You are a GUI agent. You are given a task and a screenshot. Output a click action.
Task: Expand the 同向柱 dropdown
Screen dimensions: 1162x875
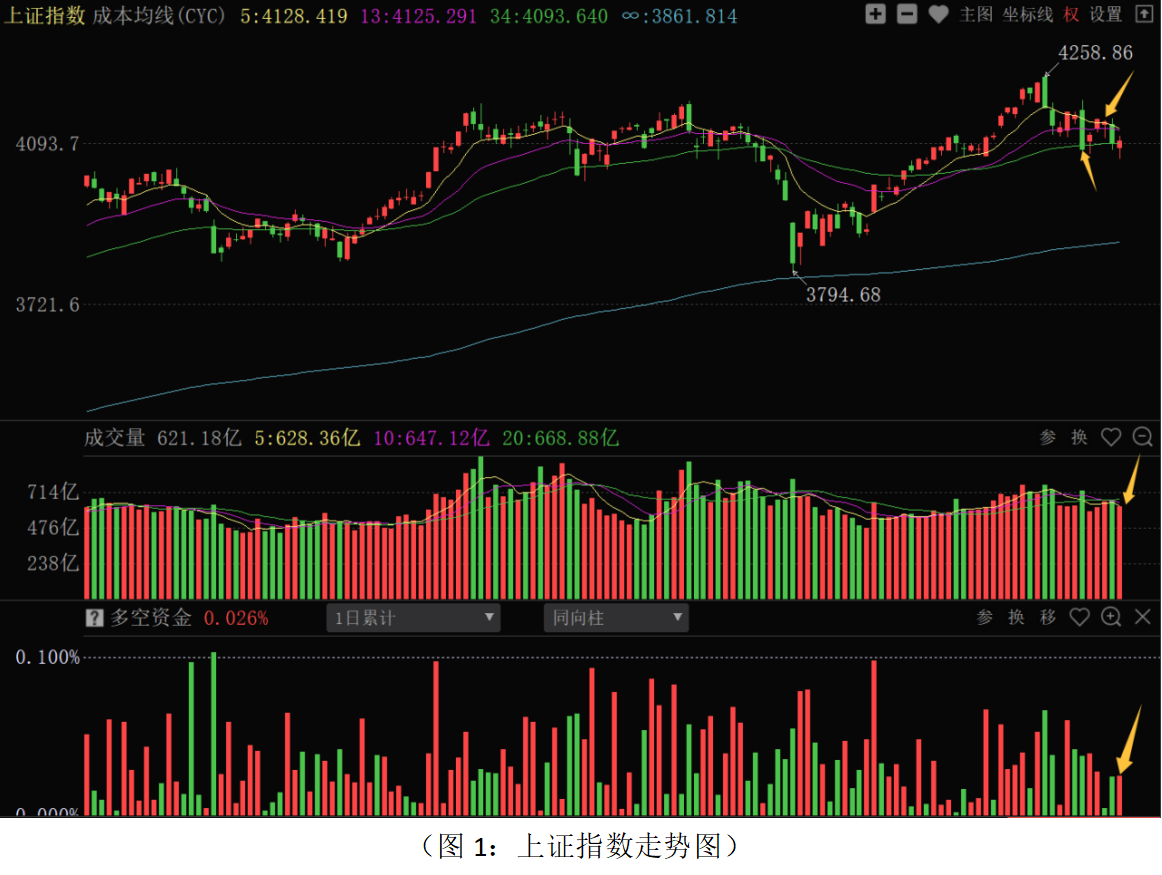616,618
